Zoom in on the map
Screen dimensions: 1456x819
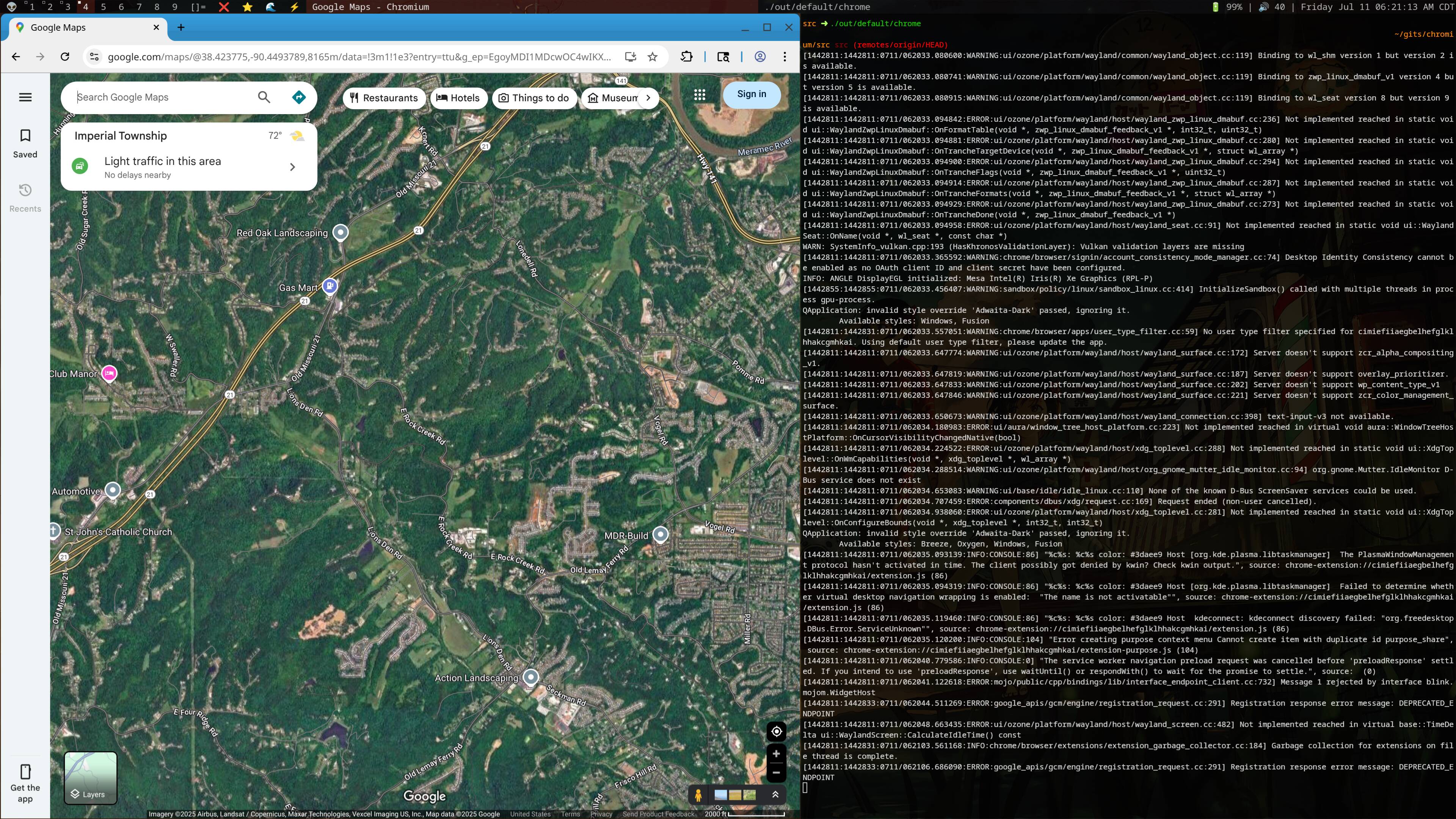click(x=776, y=754)
